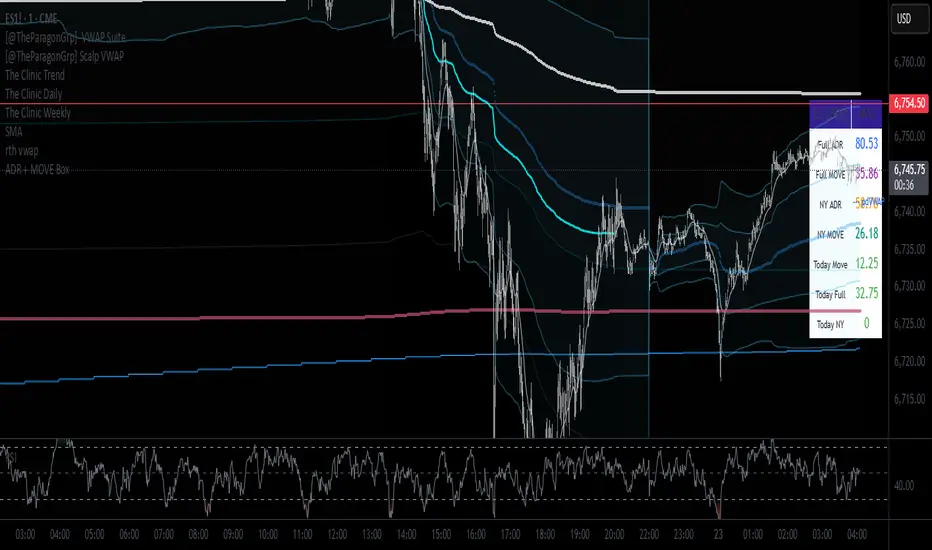Click the 12:00 time axis label
The height and width of the screenshot is (550, 932).
pyautogui.click(x=337, y=534)
